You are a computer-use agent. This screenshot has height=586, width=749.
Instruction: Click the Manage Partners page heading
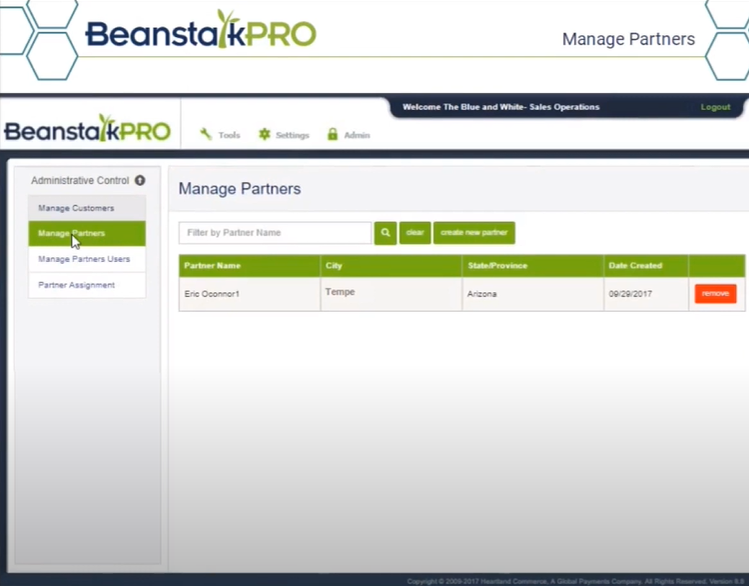click(x=239, y=189)
